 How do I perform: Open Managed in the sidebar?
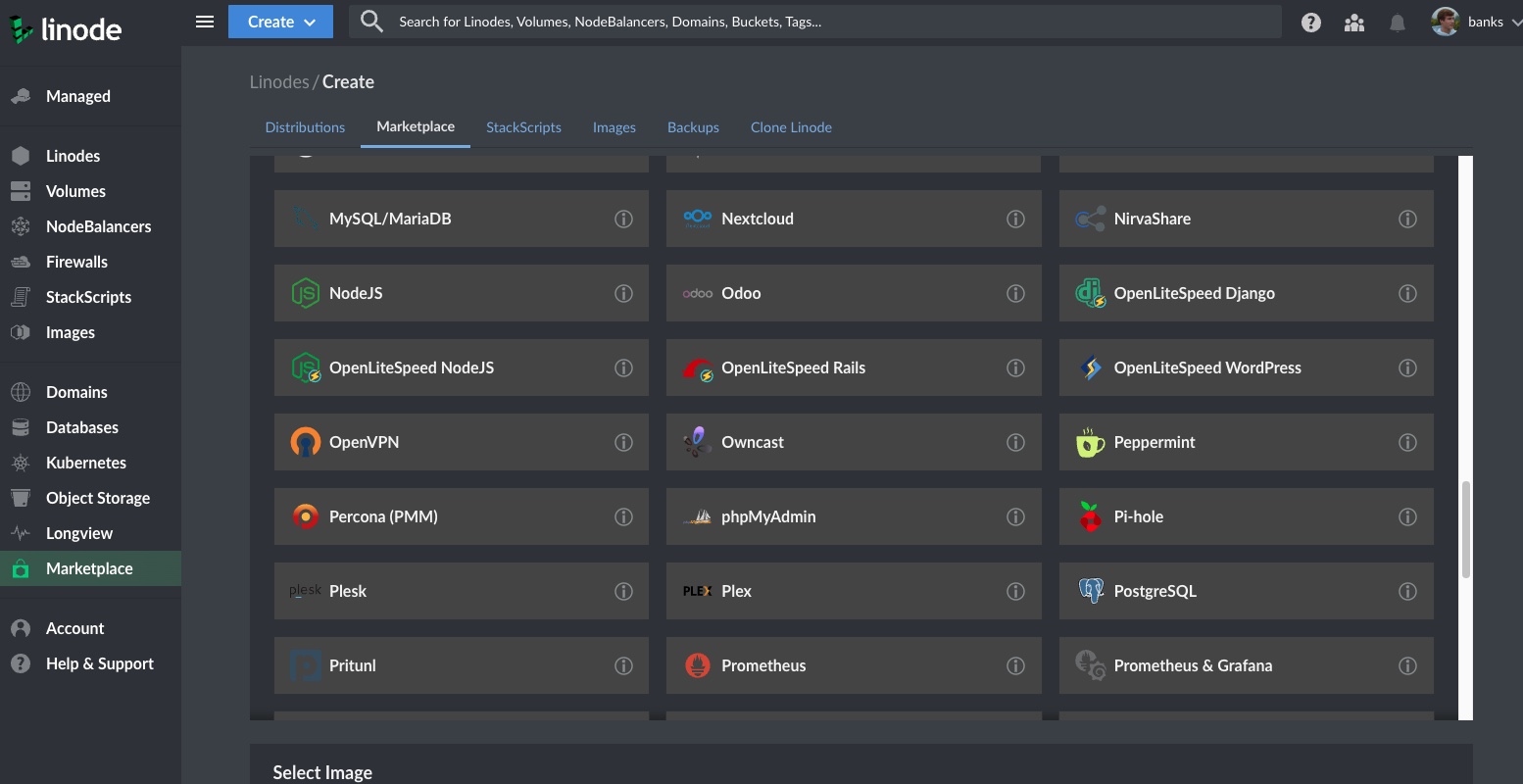(x=90, y=96)
